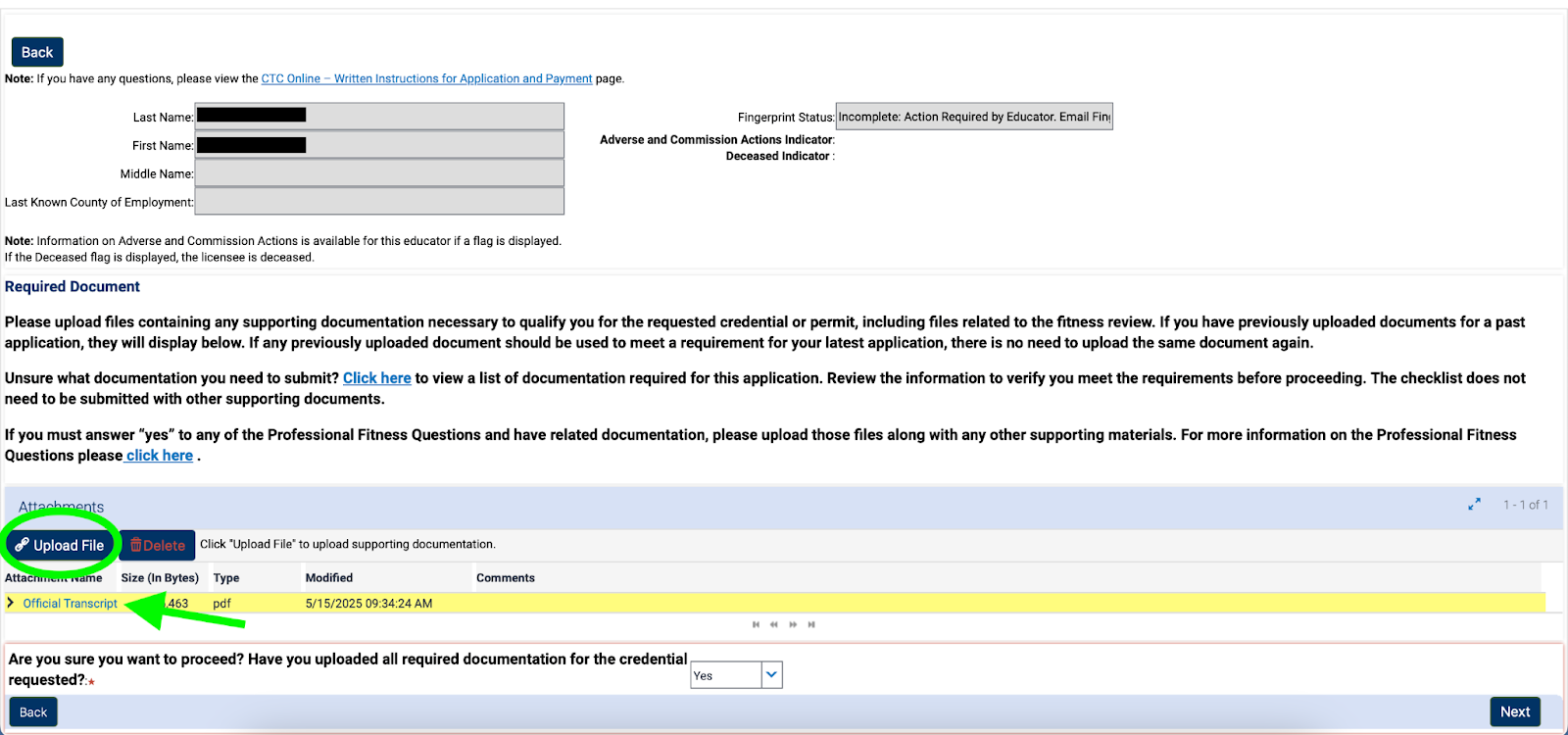Click the pdf type cell
This screenshot has height=735, width=1568.
(222, 604)
